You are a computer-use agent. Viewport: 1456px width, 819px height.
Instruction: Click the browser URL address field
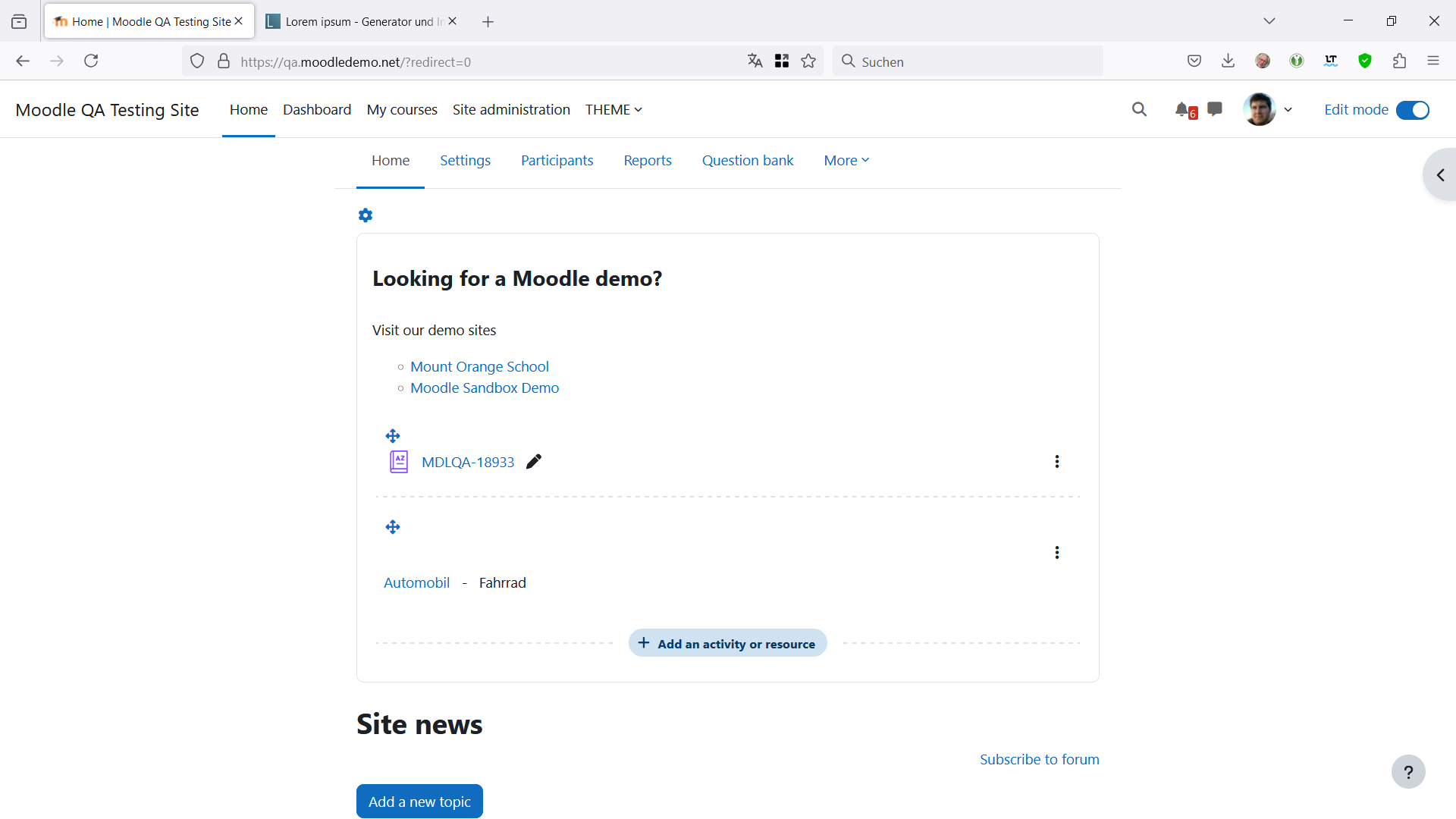(485, 61)
